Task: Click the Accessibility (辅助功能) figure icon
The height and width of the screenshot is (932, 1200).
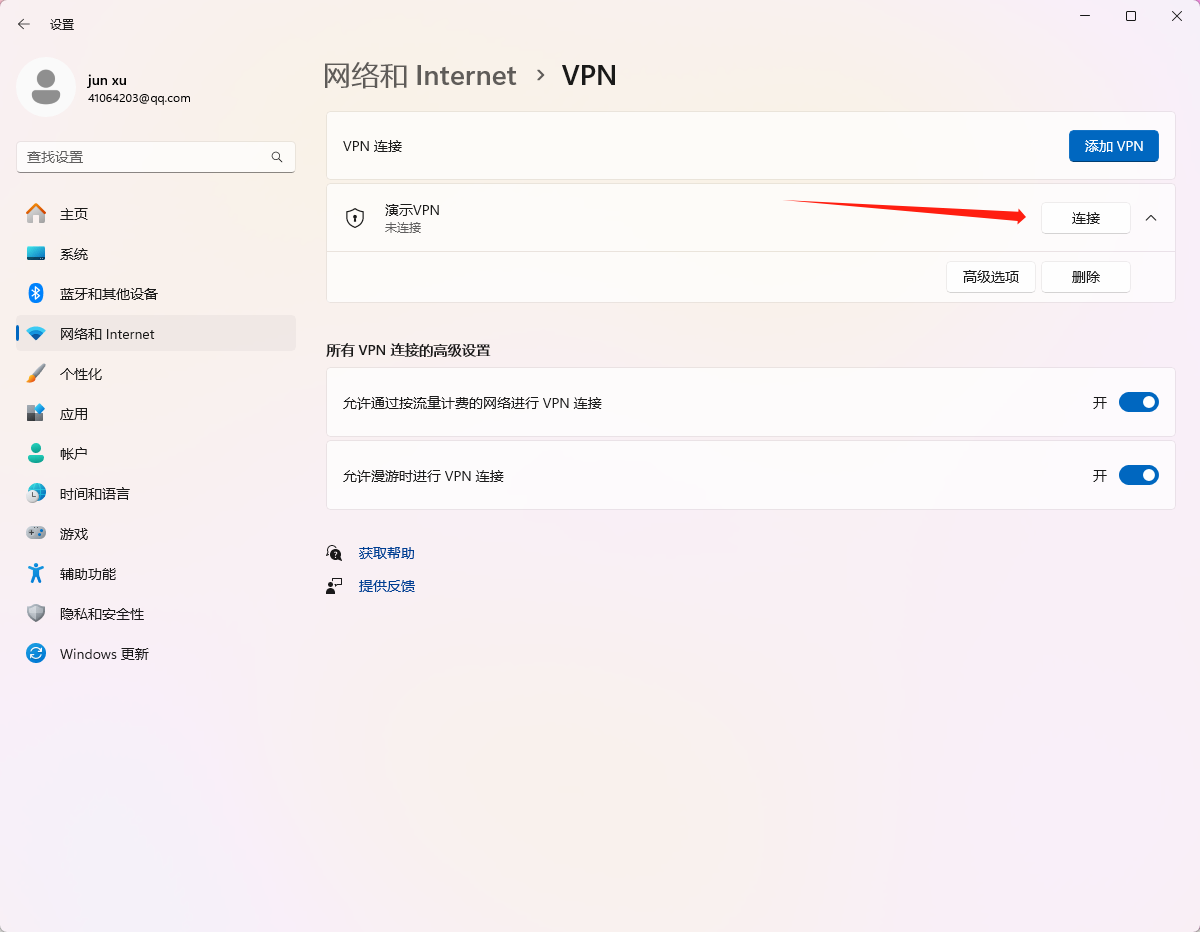Action: [x=36, y=574]
